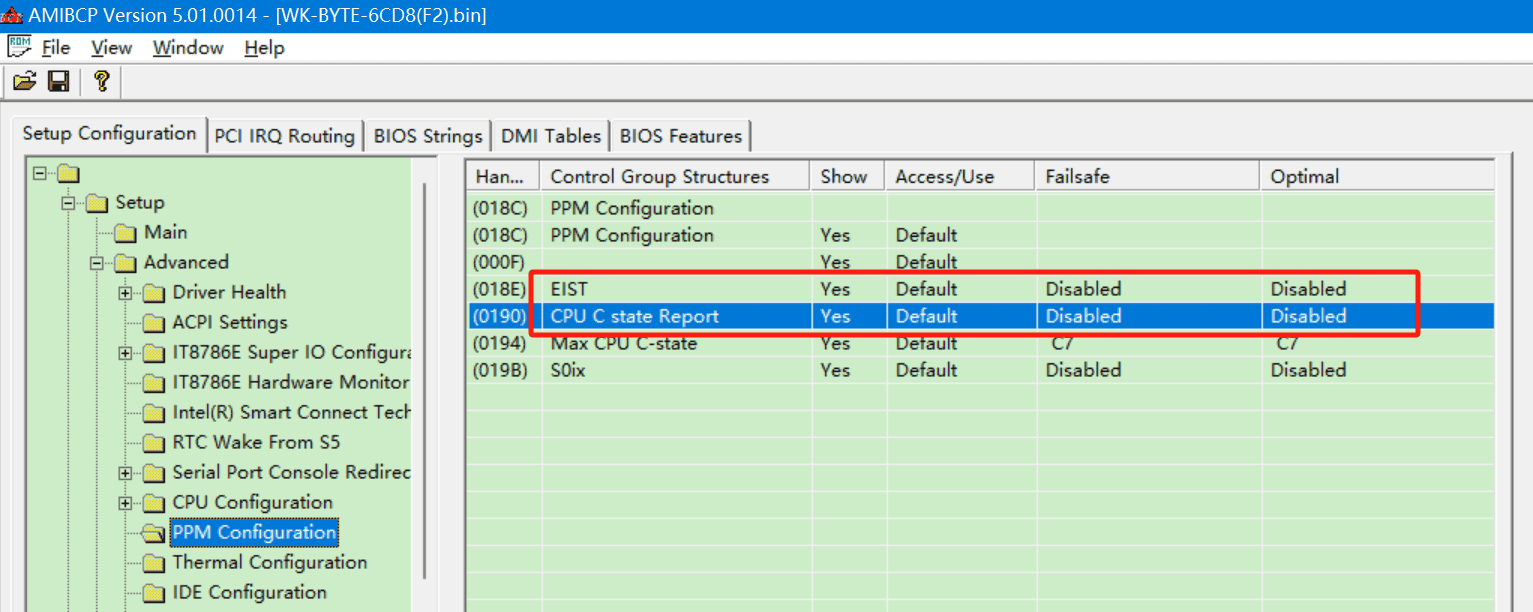Screen dimensions: 1533x612
Task: Click the Failsafe value for EIST
Action: (x=1083, y=289)
